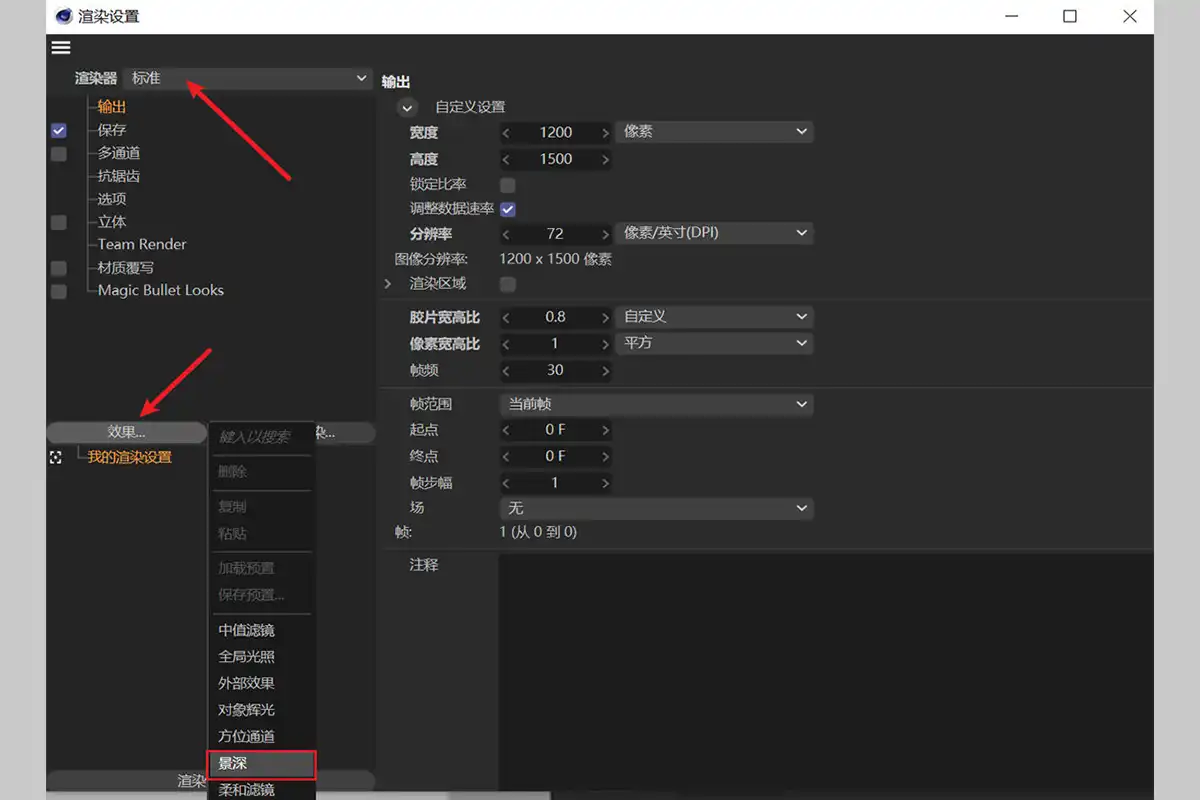This screenshot has height=800, width=1200.
Task: Select 抗锯齿 in the settings list
Action: coord(119,176)
